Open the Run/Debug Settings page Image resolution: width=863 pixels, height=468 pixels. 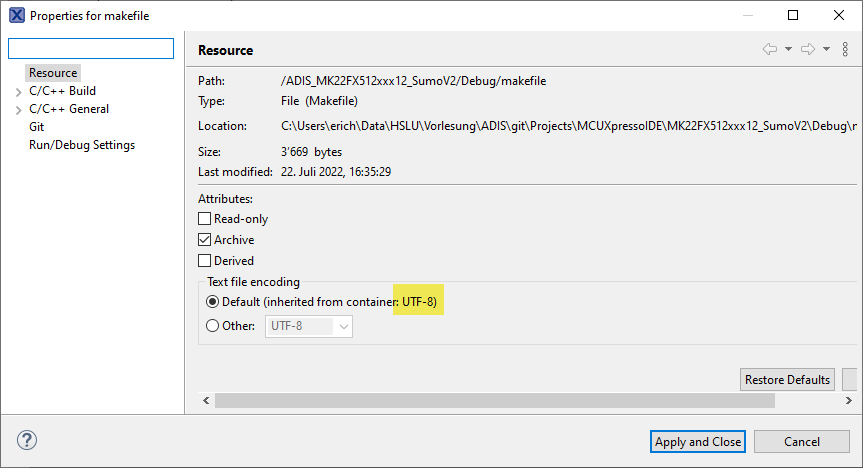(x=81, y=145)
